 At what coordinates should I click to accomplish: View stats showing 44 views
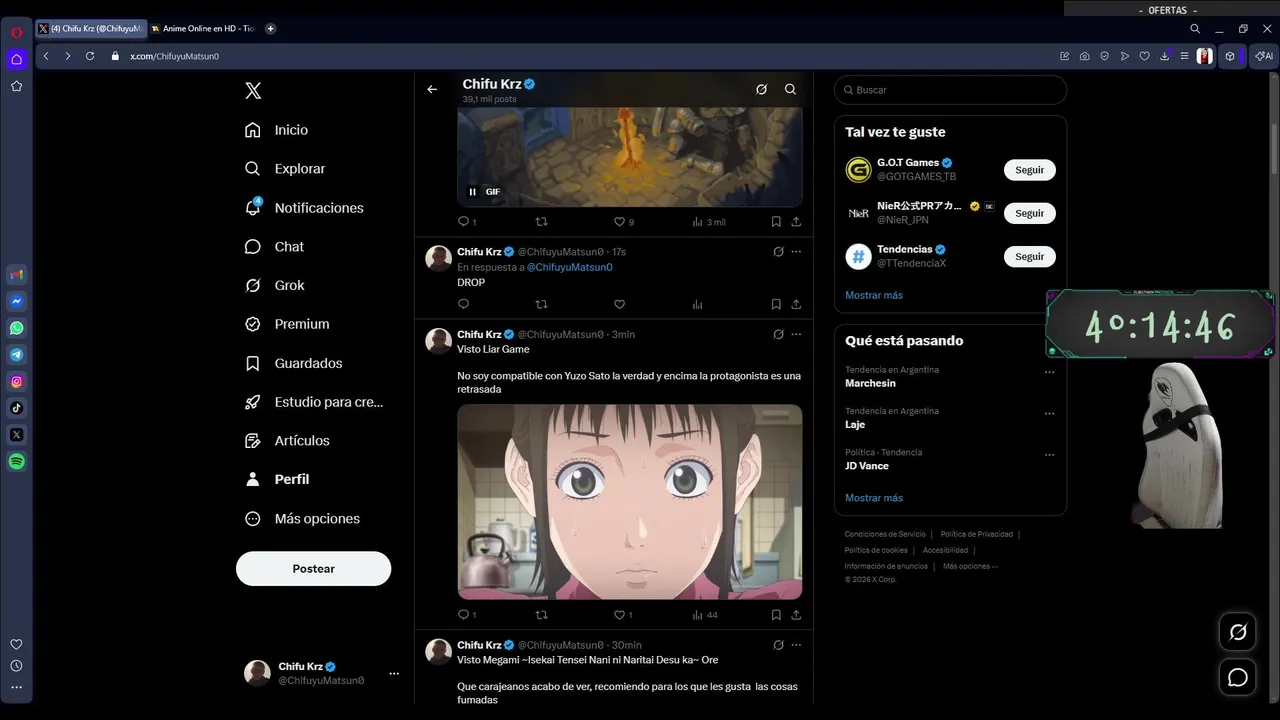(x=705, y=615)
